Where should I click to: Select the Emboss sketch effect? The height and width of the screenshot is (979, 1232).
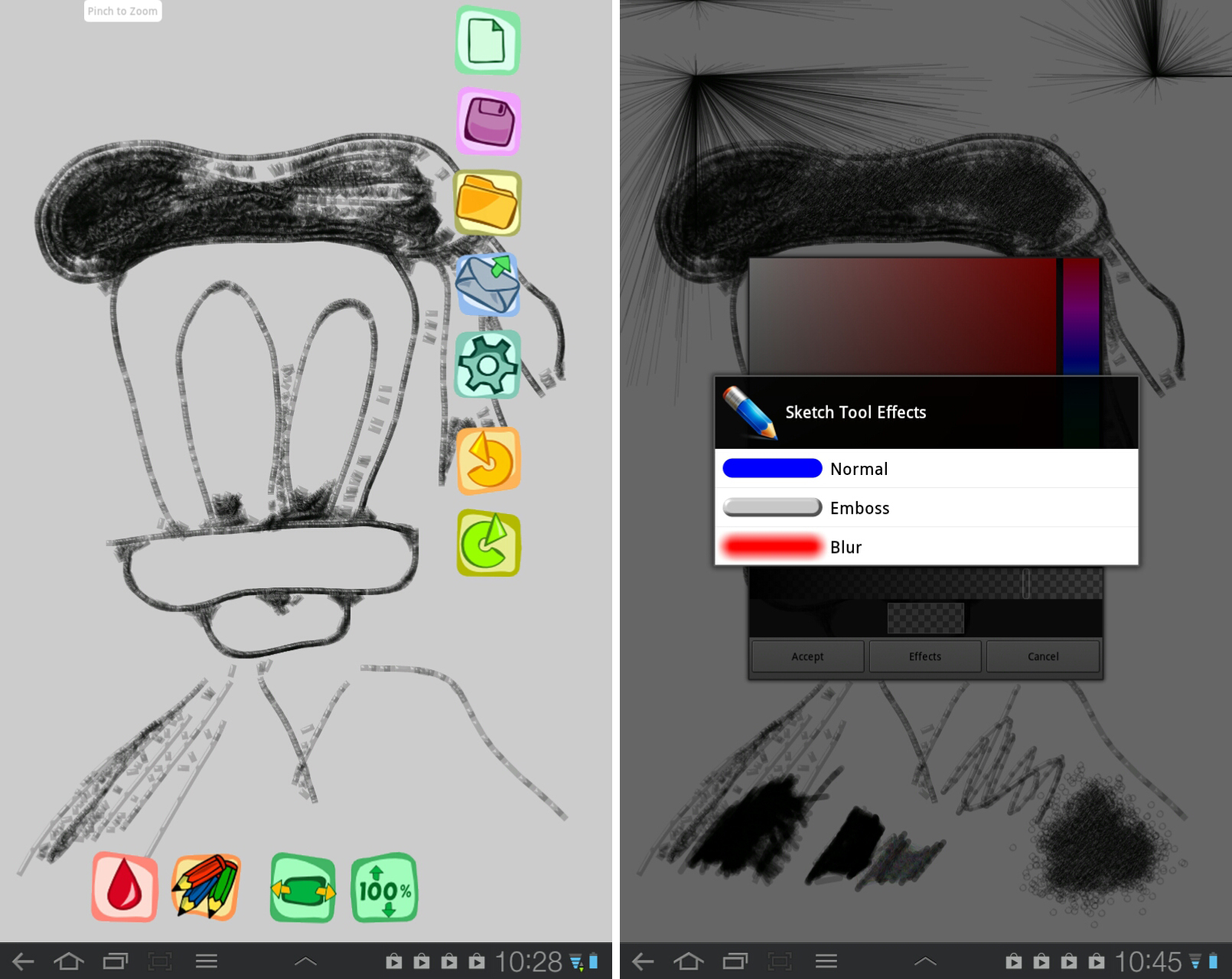pos(926,508)
